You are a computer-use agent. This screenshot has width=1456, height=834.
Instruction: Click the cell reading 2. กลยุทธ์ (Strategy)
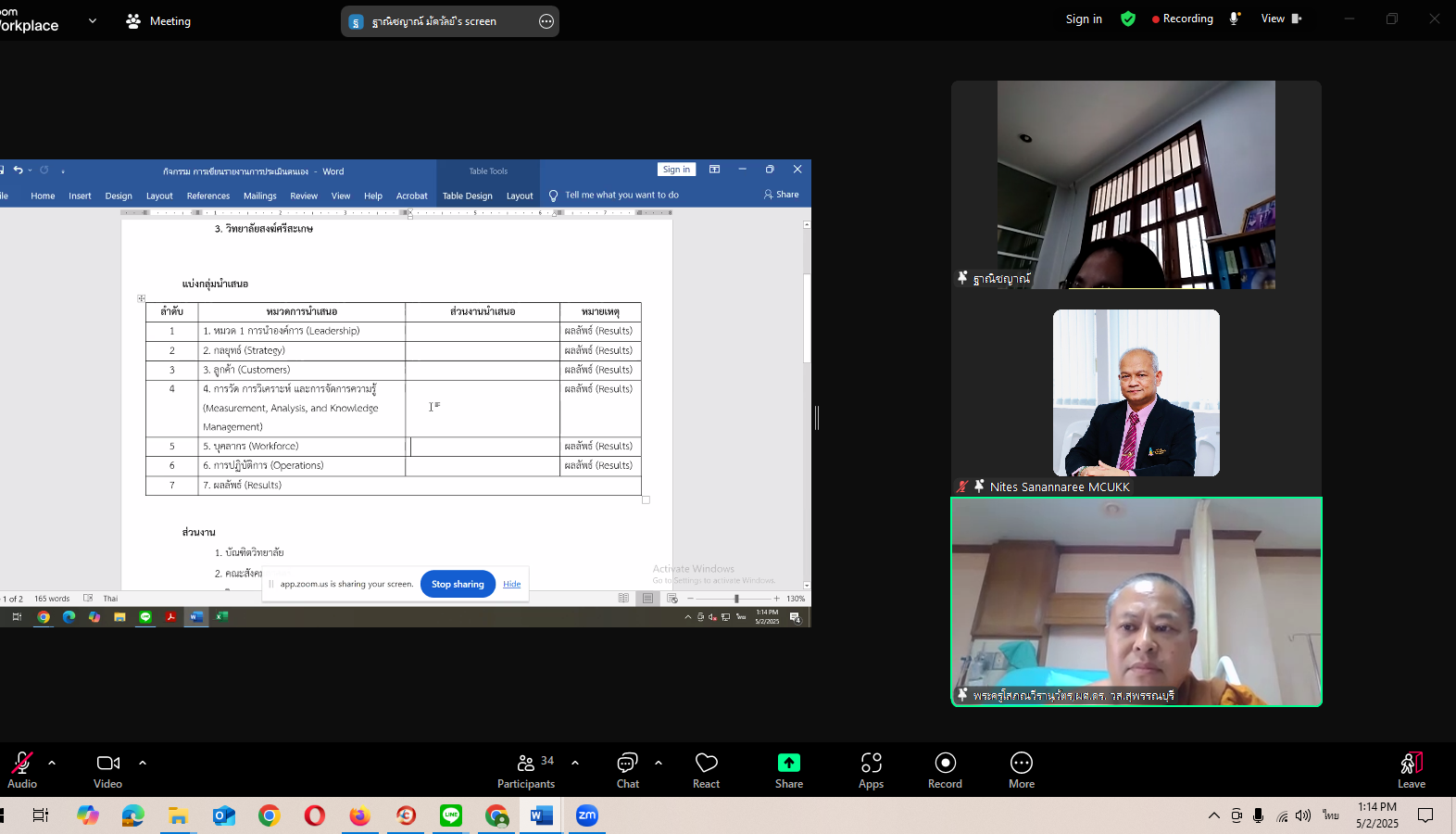pos(302,350)
